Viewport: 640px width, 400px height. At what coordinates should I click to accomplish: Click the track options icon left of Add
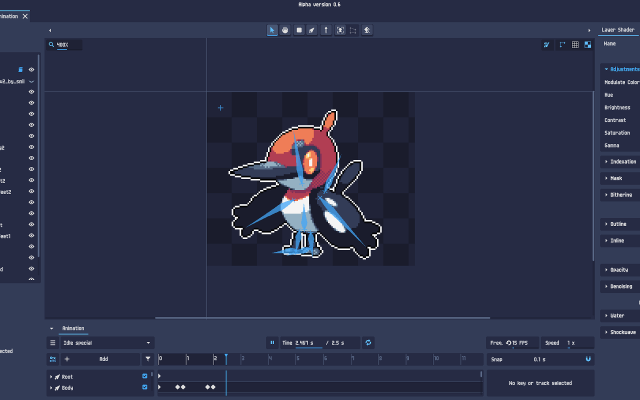point(53,359)
